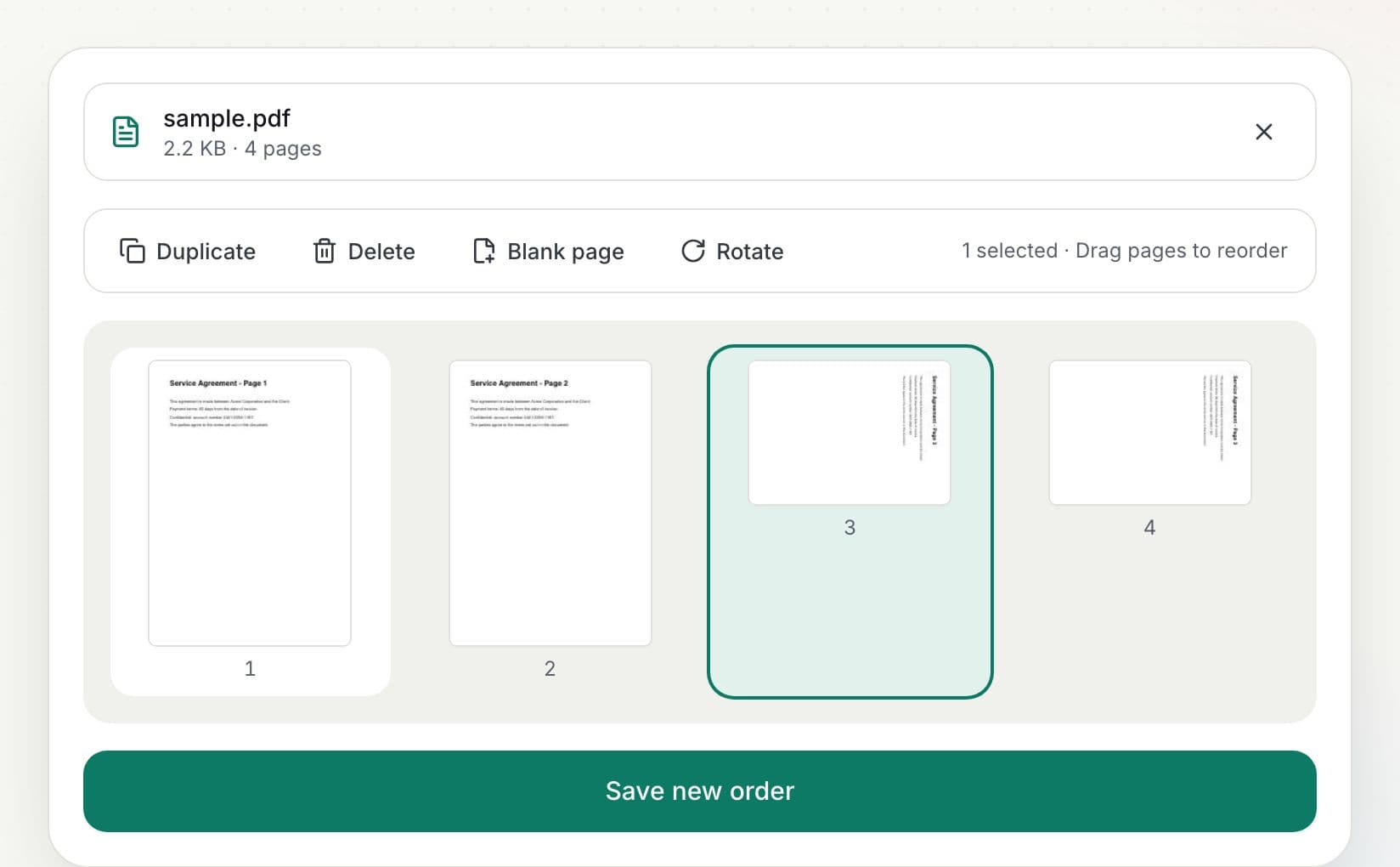The width and height of the screenshot is (1400, 867).
Task: Click the Rotate label in the toolbar
Action: [x=749, y=252]
